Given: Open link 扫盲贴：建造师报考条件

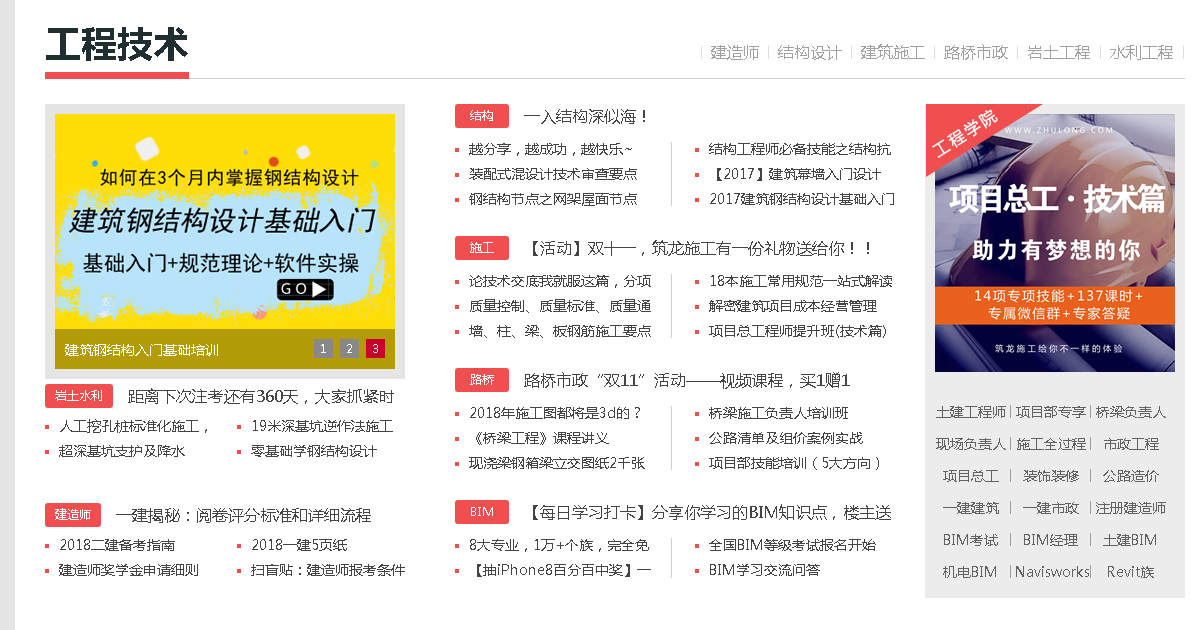Looking at the screenshot, I should pyautogui.click(x=328, y=570).
